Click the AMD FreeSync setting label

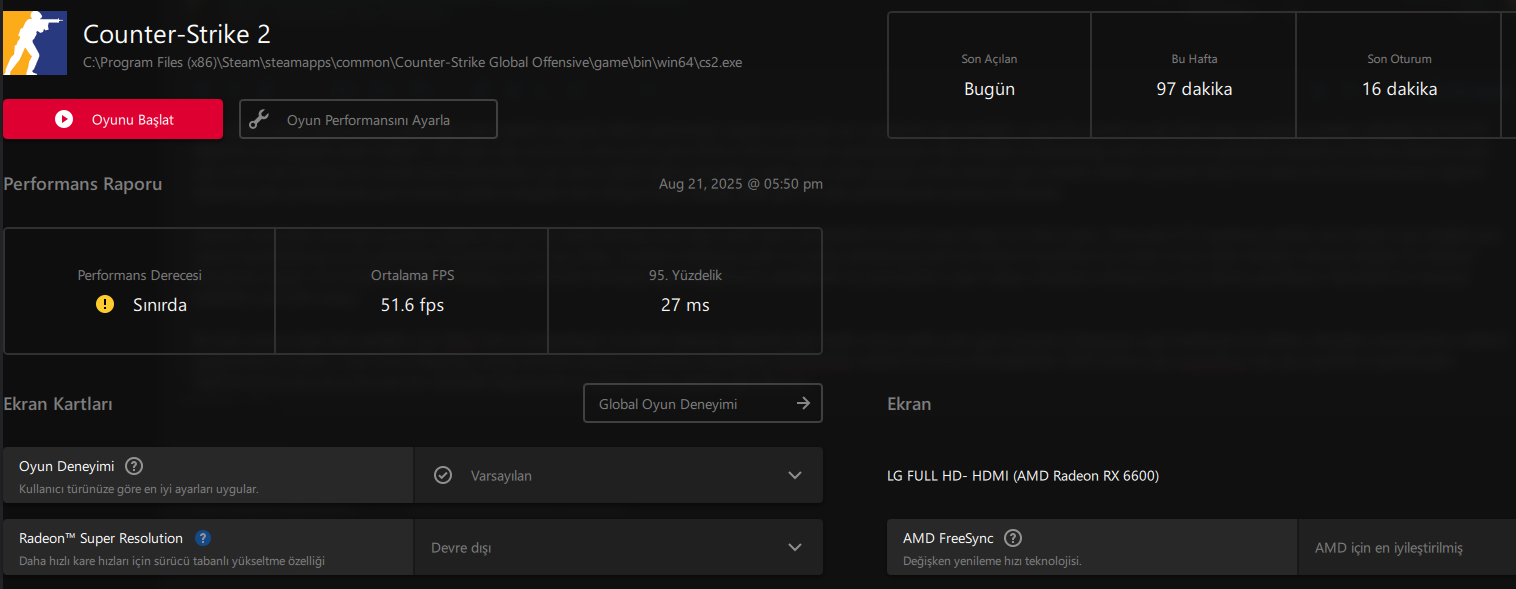949,538
